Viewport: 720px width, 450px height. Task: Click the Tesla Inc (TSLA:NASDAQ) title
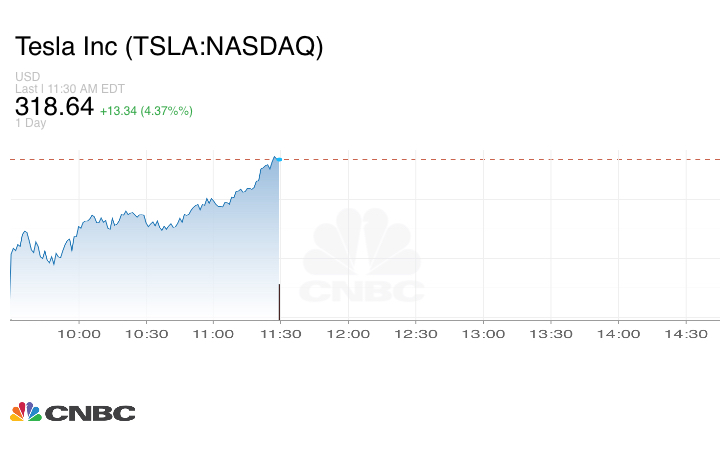[x=169, y=47]
